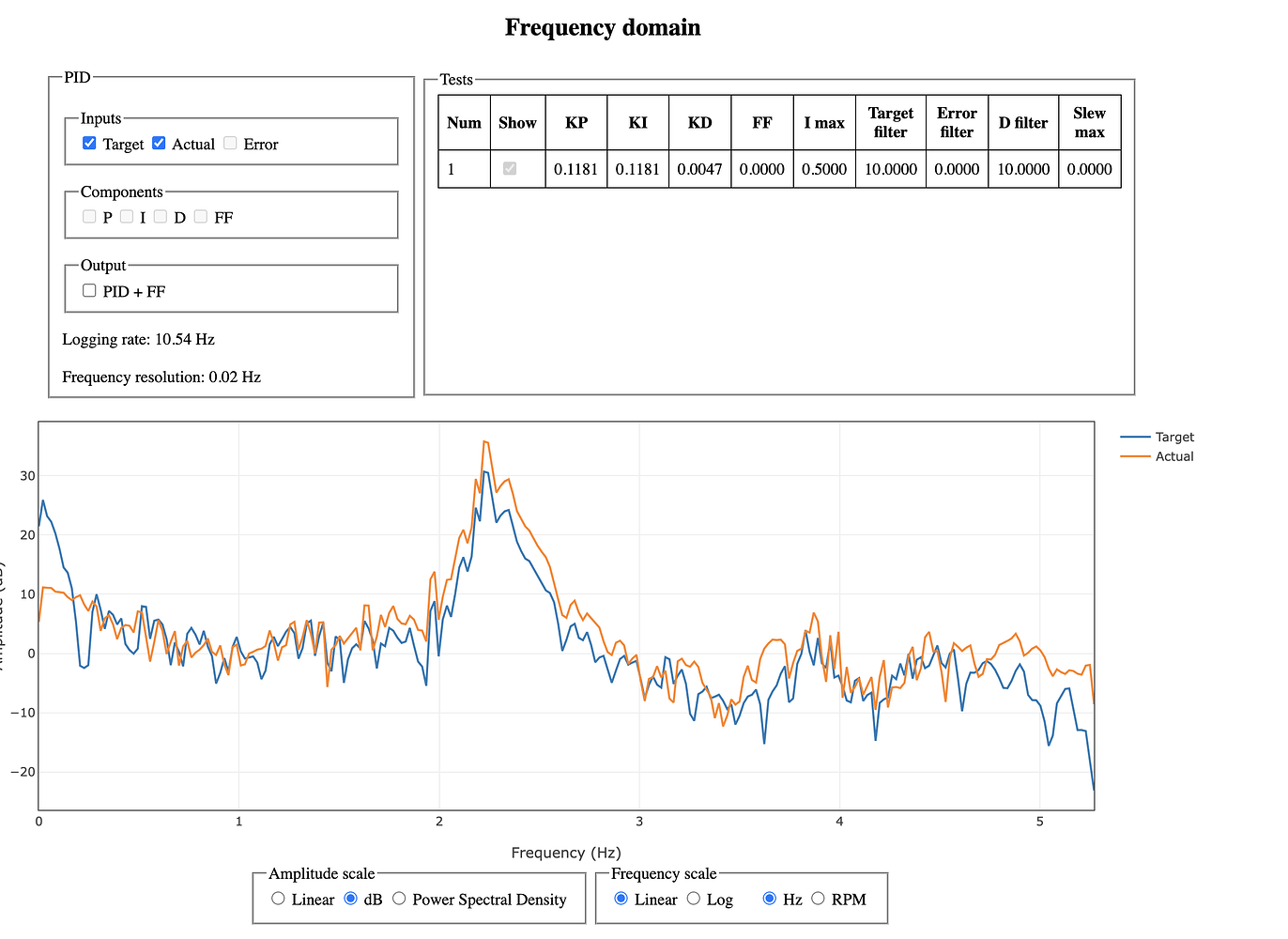
Task: Disable the Target input checkbox
Action: coord(89,143)
